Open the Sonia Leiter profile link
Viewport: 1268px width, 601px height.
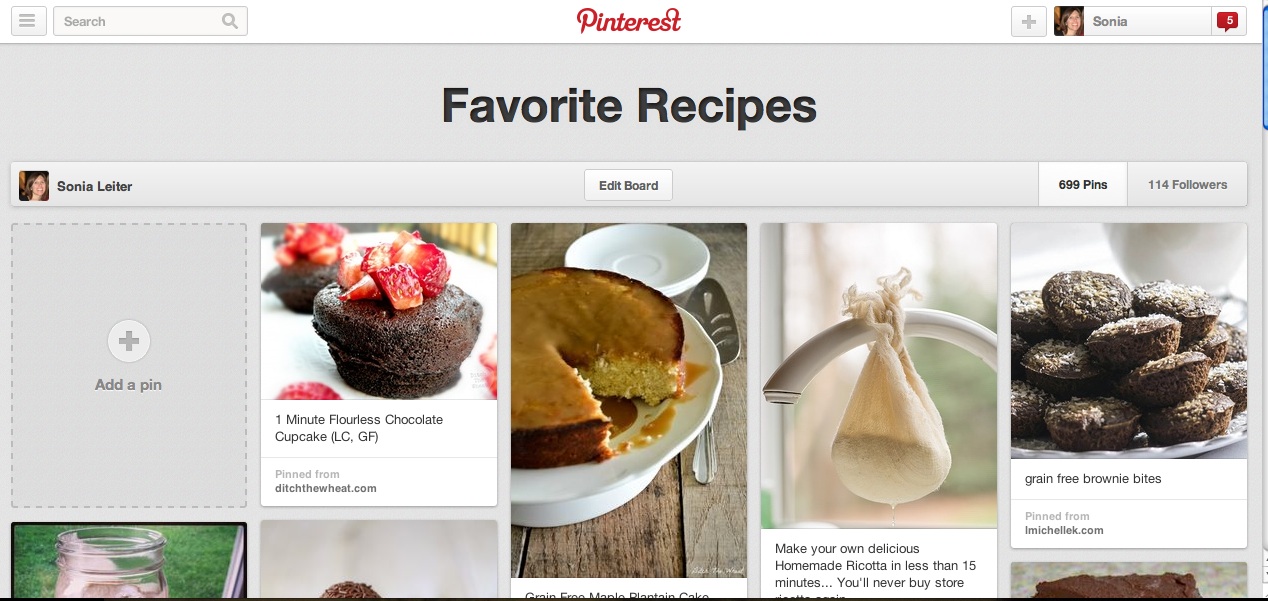pyautogui.click(x=95, y=186)
